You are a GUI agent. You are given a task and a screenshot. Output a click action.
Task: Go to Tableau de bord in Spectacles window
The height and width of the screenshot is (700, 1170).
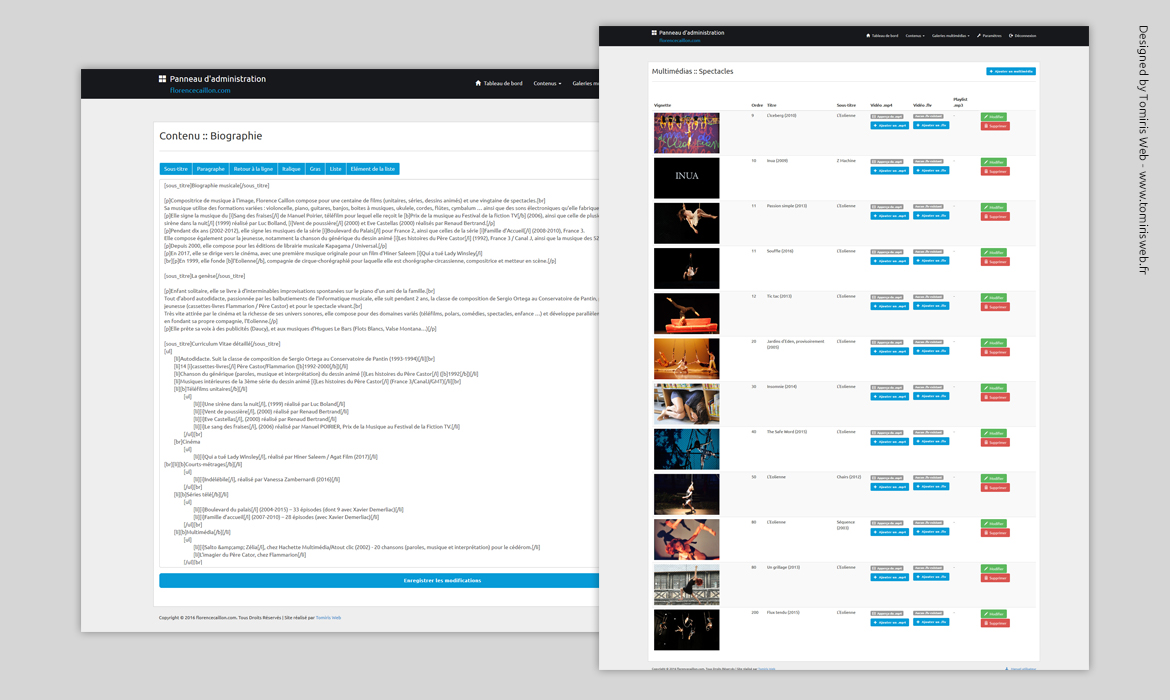(882, 36)
